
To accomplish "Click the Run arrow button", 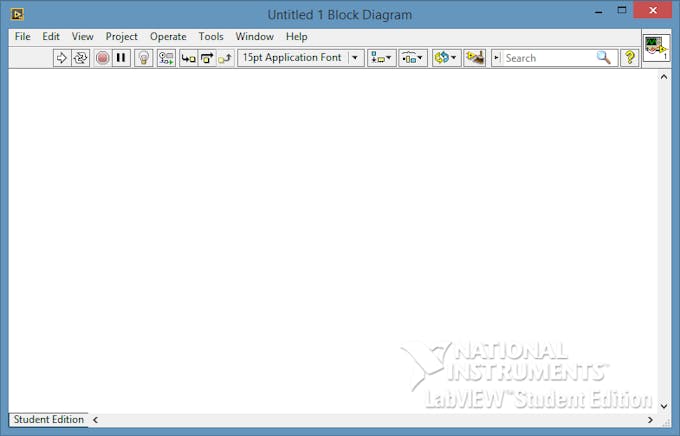I will tap(62, 58).
